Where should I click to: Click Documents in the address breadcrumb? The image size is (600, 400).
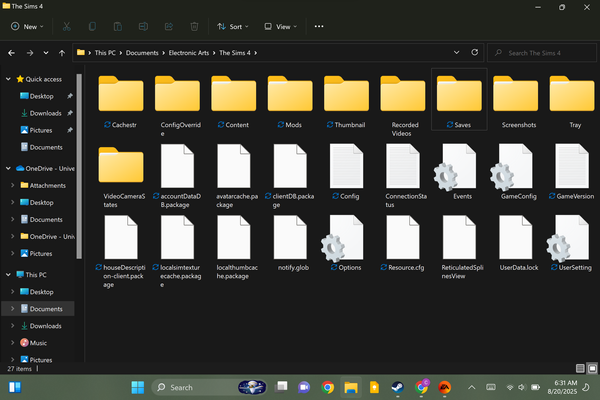pyautogui.click(x=142, y=53)
